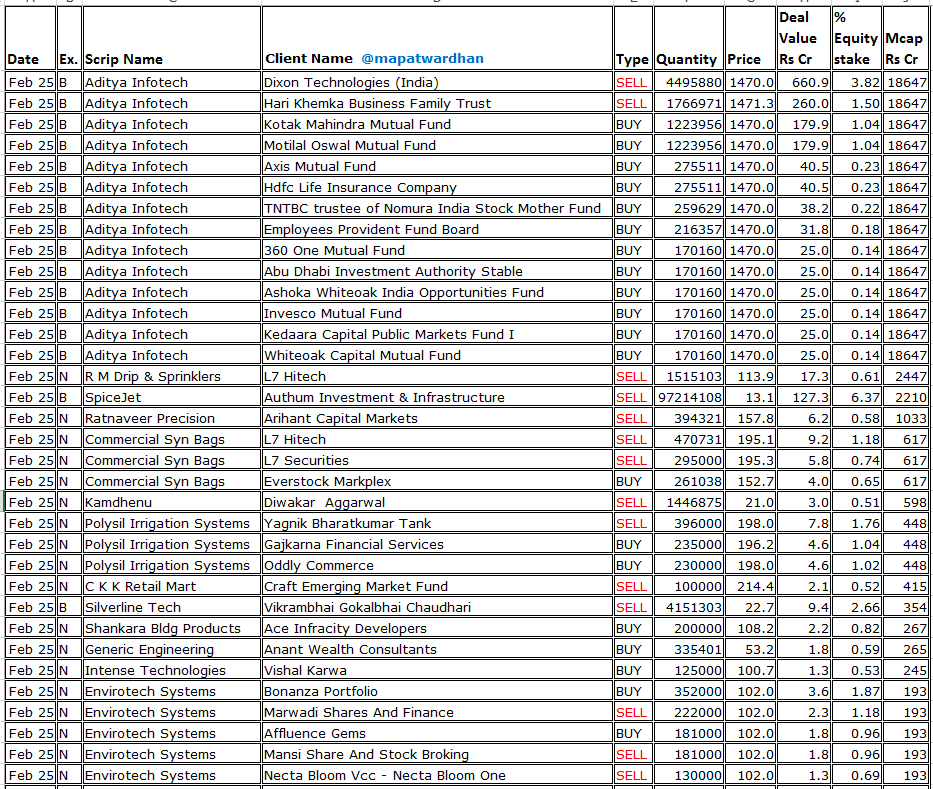The image size is (933, 789).
Task: Click the quantity 97214108 cell
Action: 688,397
